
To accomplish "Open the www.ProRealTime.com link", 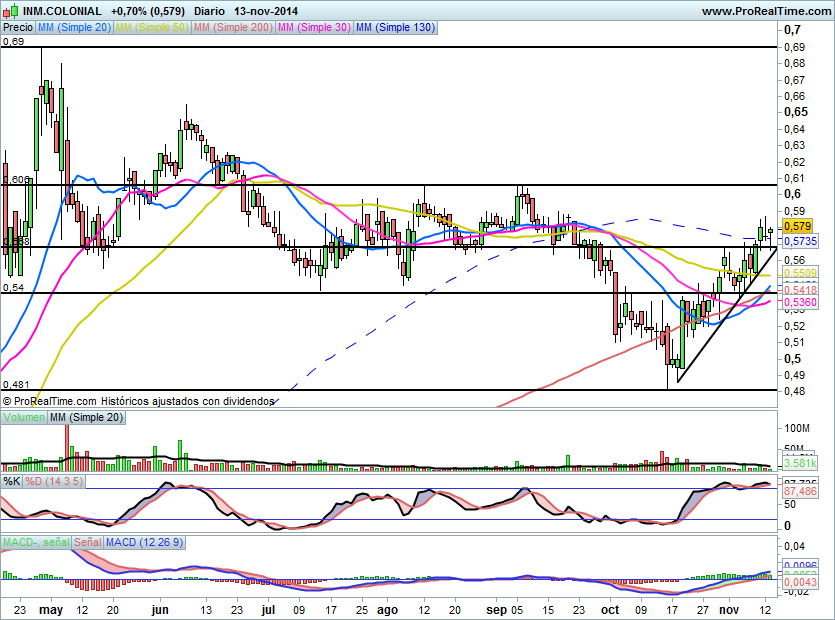I will 765,11.
